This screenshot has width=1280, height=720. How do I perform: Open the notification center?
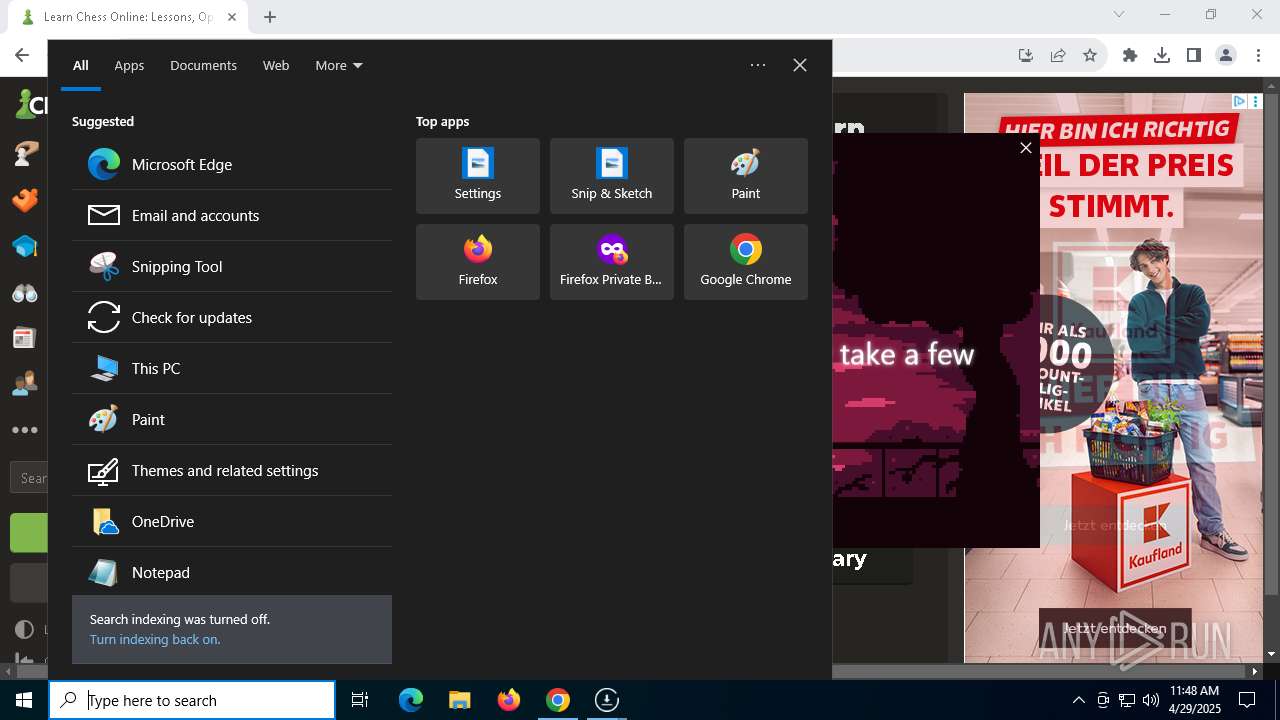pyautogui.click(x=1247, y=700)
